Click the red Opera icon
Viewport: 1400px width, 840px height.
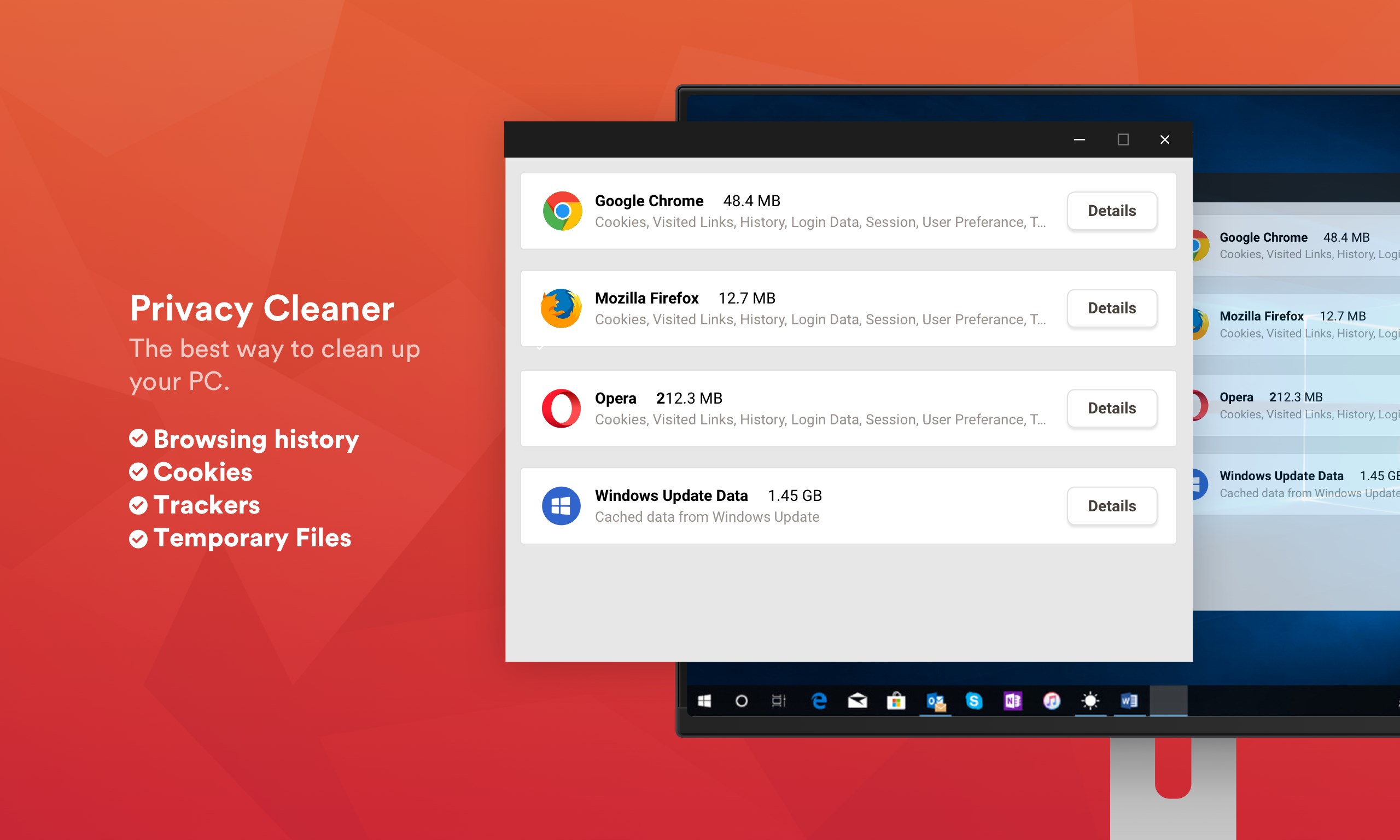point(561,408)
